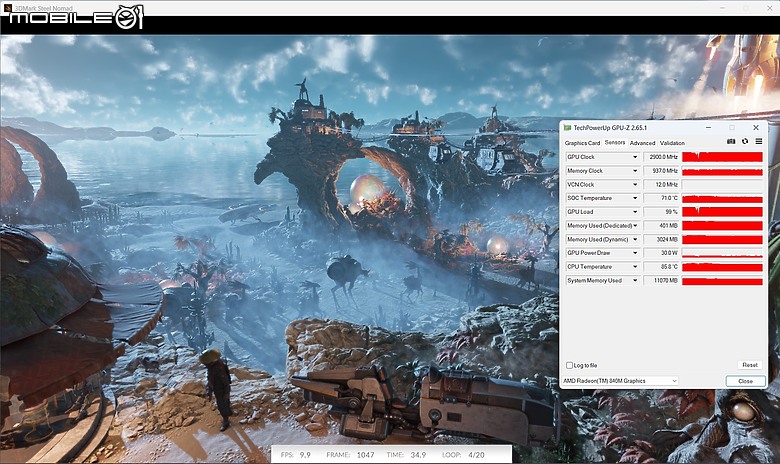Open the GPU Clock sensor dropdown
Screen dimensions: 780x464
click(x=635, y=157)
